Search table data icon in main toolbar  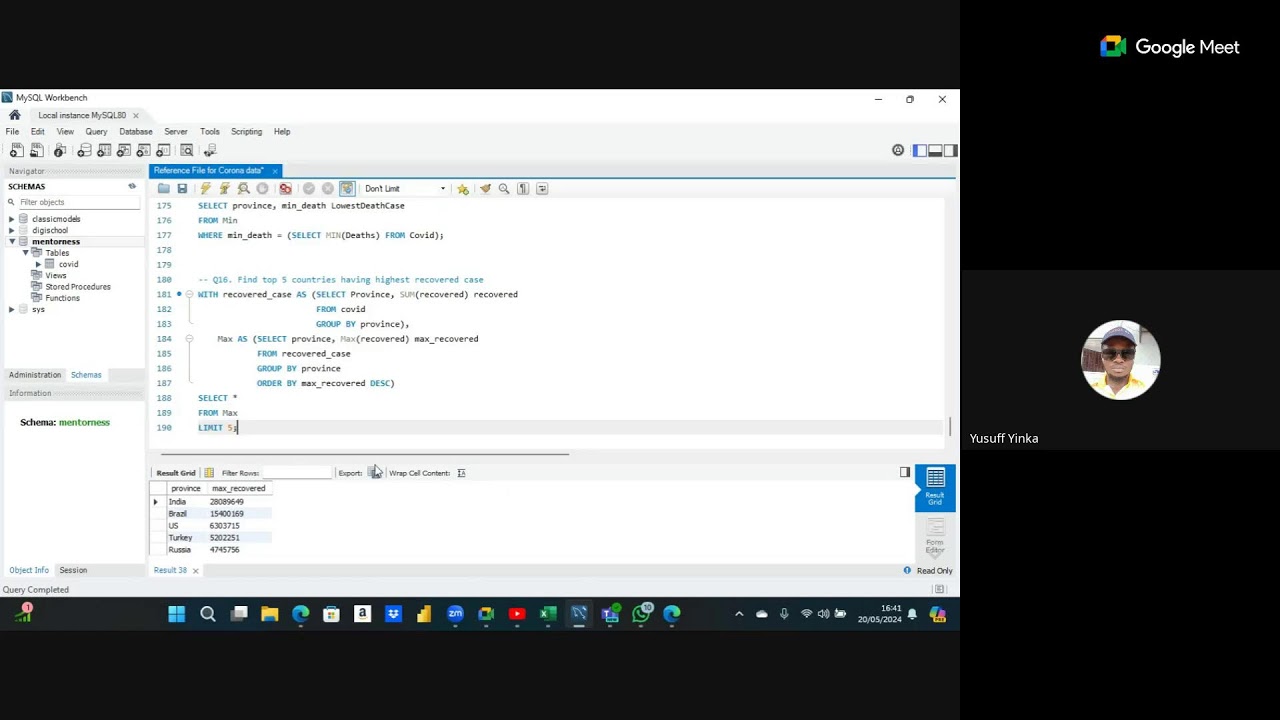tap(187, 150)
